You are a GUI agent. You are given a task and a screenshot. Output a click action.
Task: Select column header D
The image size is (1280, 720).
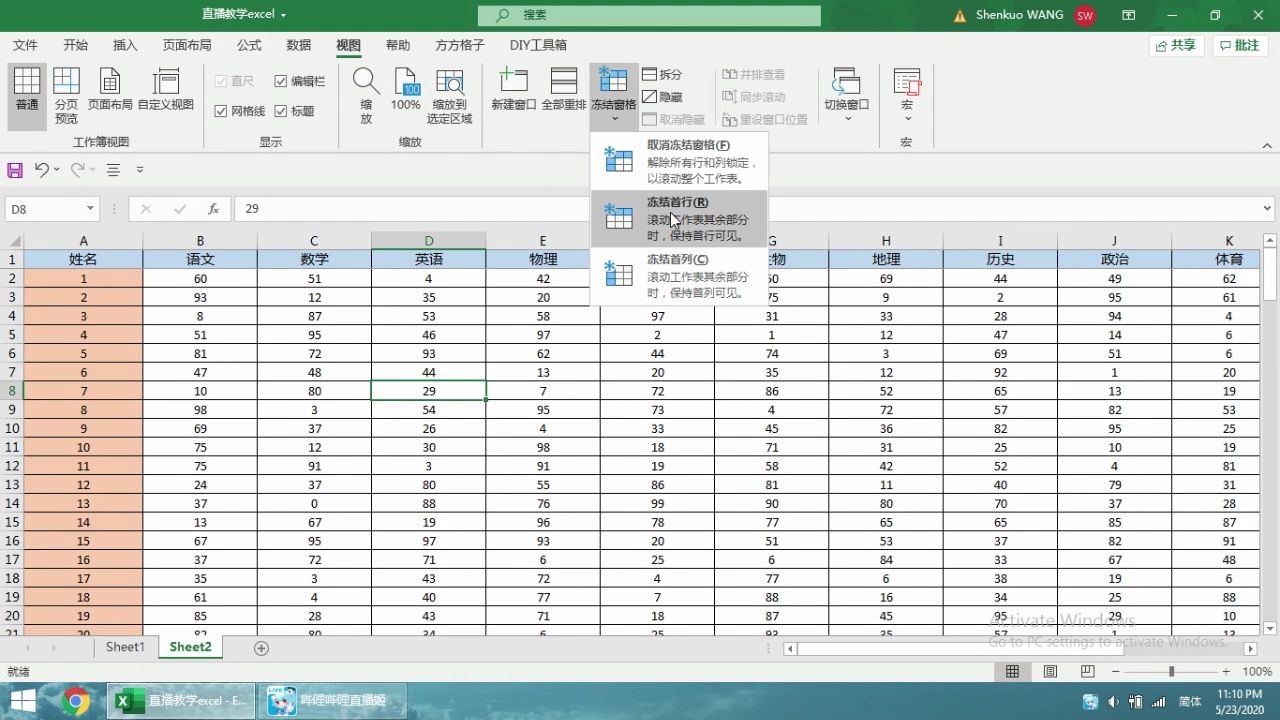428,241
